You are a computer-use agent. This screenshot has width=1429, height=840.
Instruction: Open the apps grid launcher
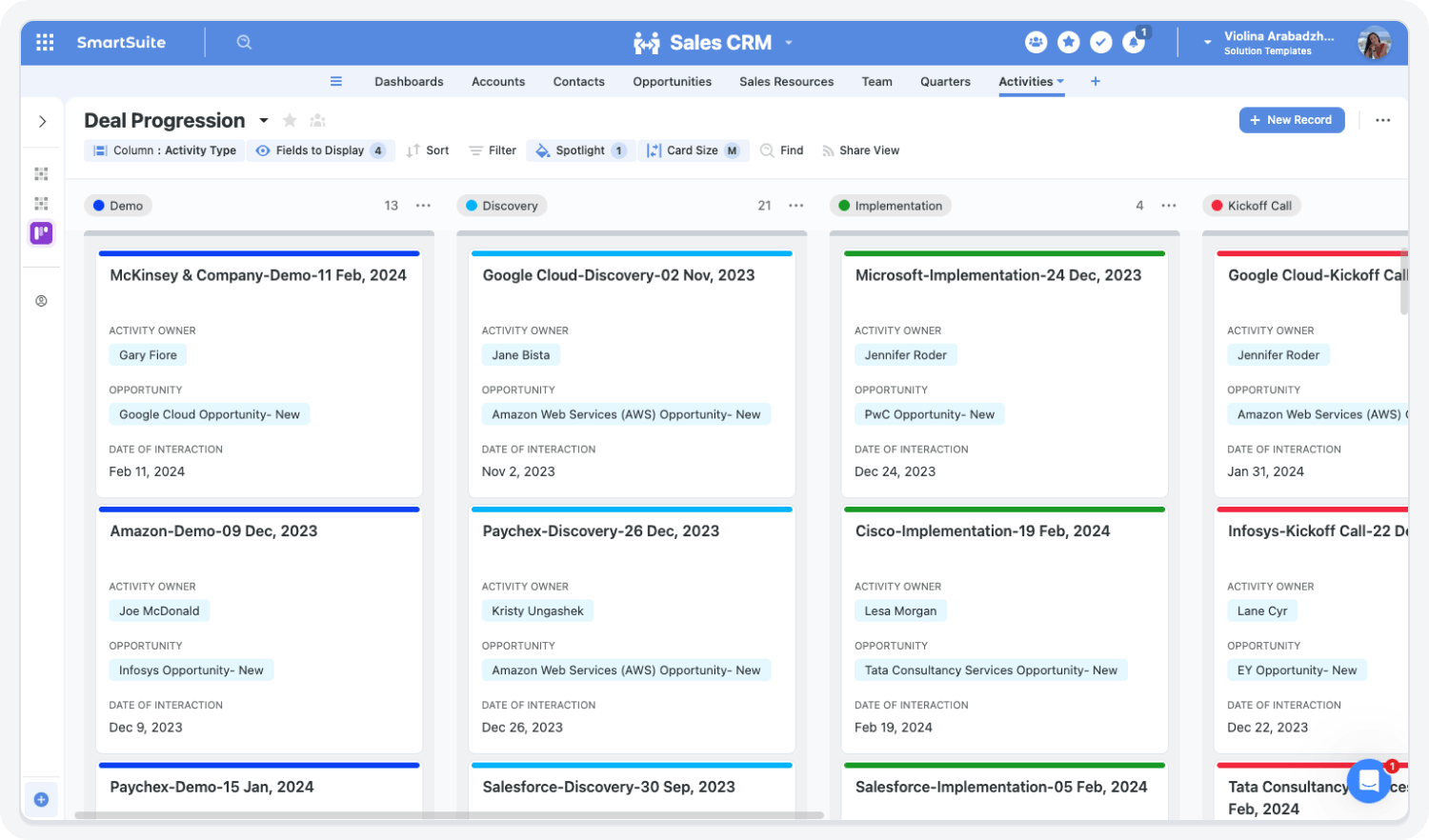click(x=45, y=42)
